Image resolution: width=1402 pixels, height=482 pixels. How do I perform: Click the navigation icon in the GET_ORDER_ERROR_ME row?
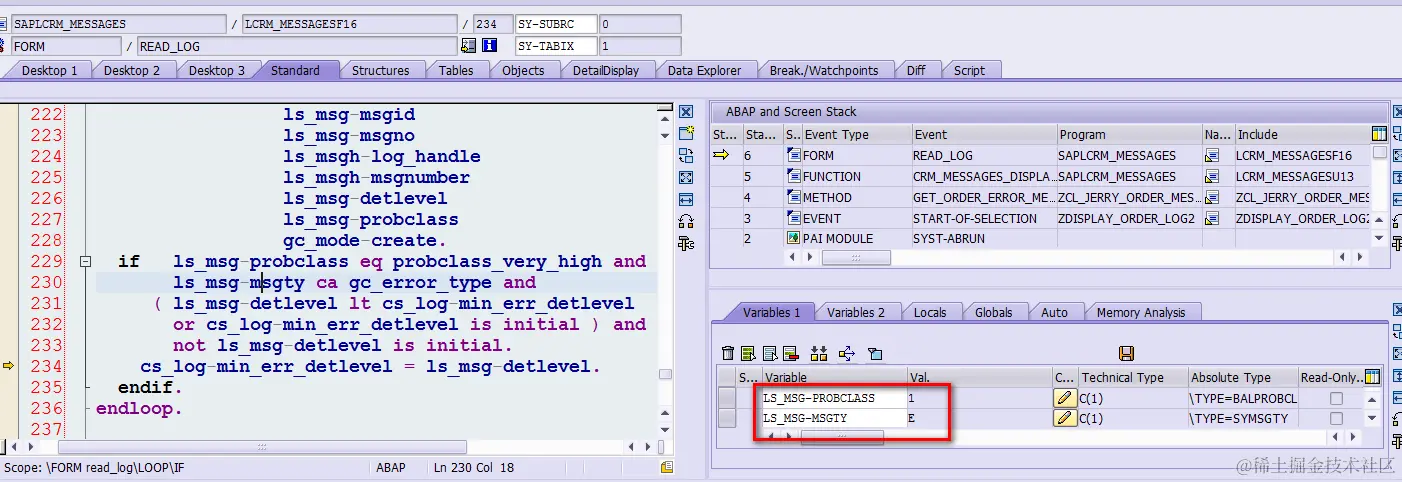click(1212, 197)
